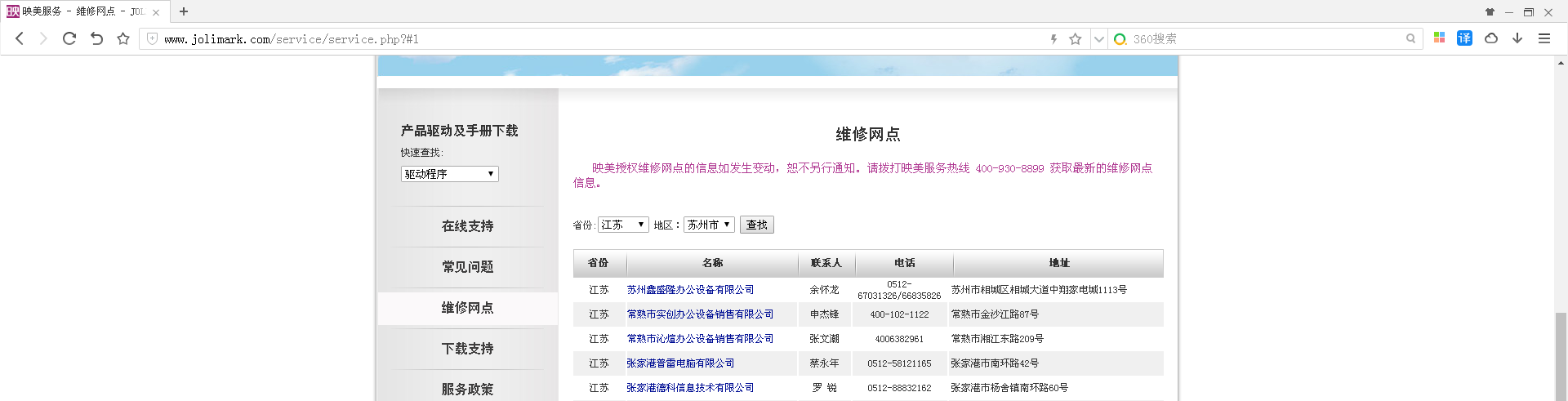Click phone number 4006382961
This screenshot has height=401, width=1568.
tap(899, 339)
